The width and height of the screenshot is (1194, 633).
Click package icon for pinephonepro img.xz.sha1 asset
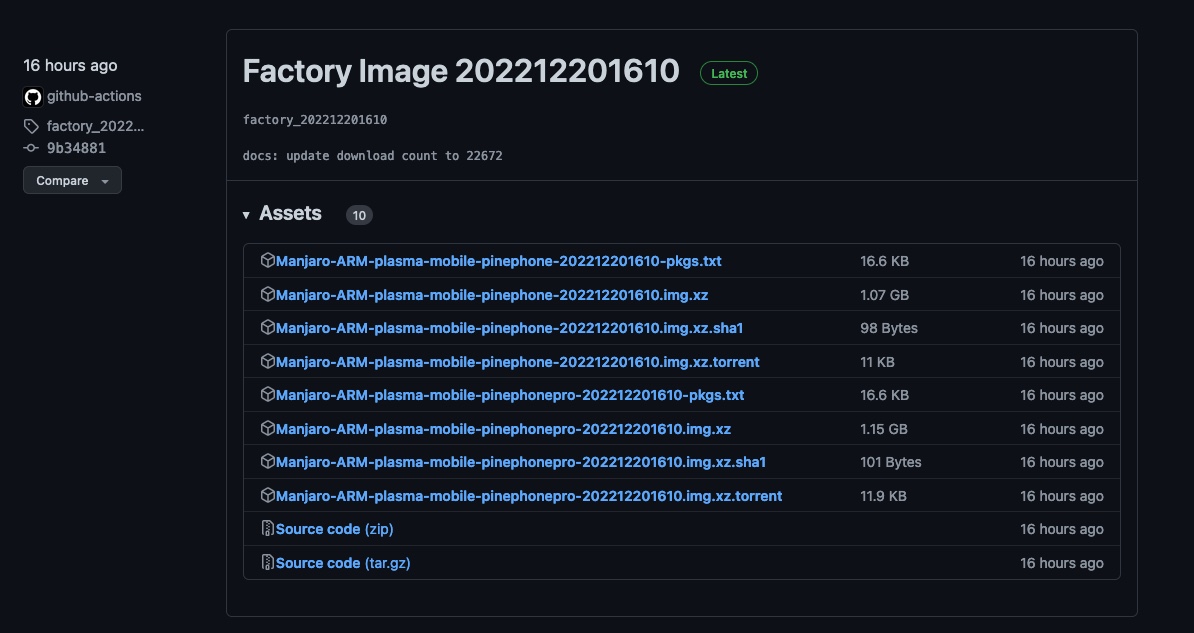[x=267, y=462]
